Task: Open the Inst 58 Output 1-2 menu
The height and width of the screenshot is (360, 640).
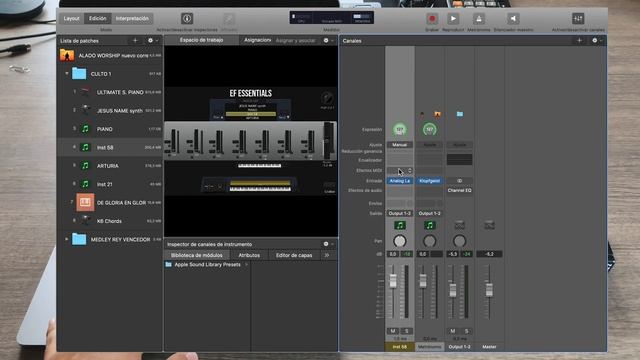Action: pos(400,213)
